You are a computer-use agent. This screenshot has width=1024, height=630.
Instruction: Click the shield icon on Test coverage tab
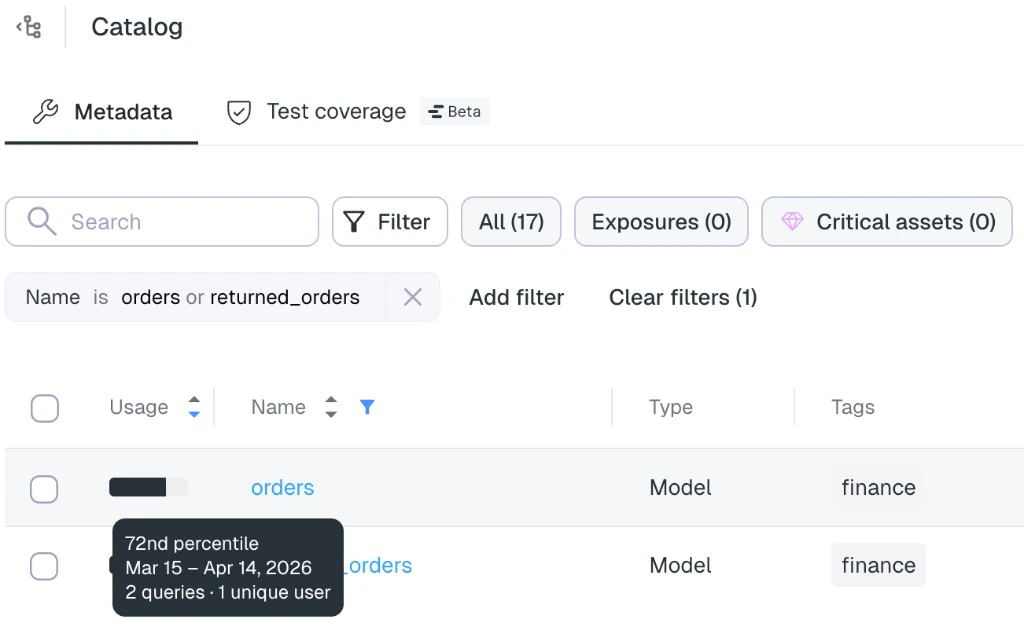coord(238,112)
